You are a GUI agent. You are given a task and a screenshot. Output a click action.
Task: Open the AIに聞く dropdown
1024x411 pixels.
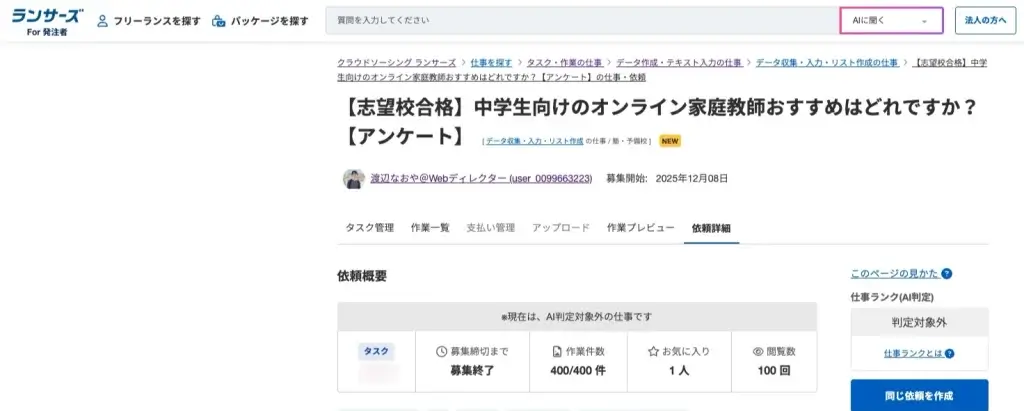pos(891,21)
